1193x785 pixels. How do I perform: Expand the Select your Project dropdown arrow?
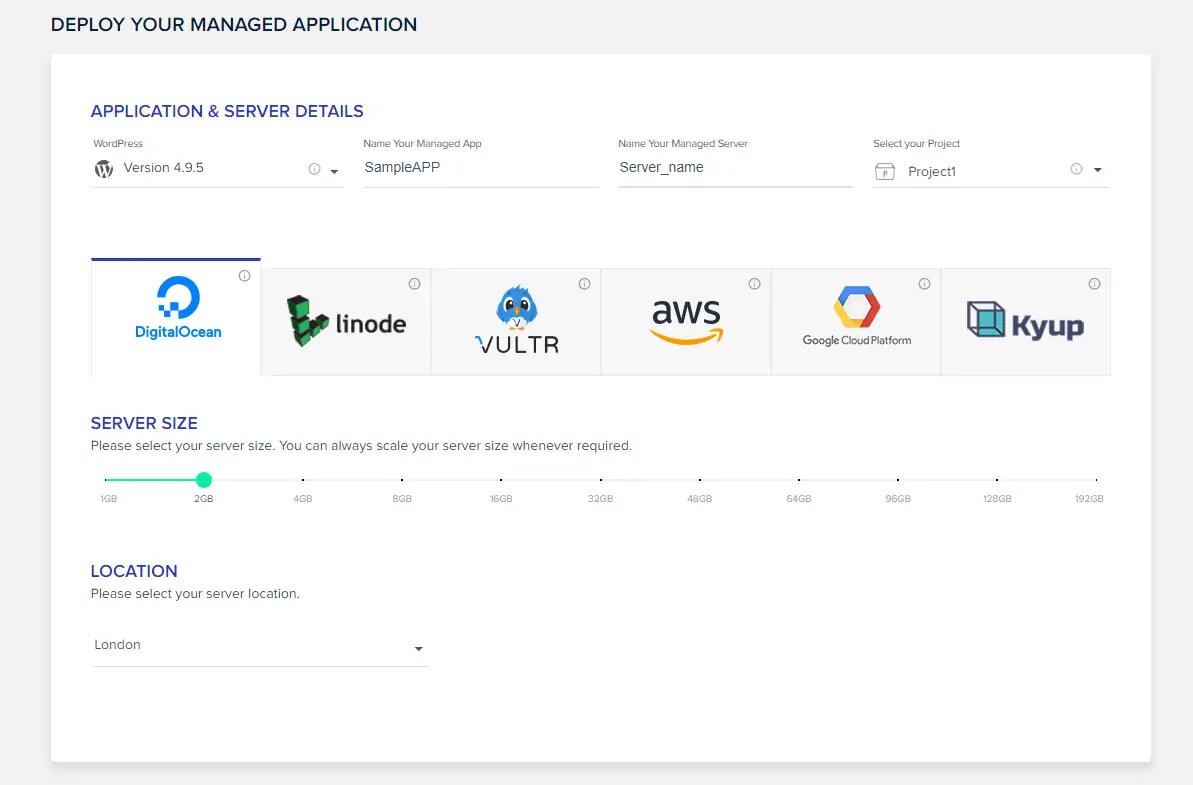click(x=1098, y=170)
